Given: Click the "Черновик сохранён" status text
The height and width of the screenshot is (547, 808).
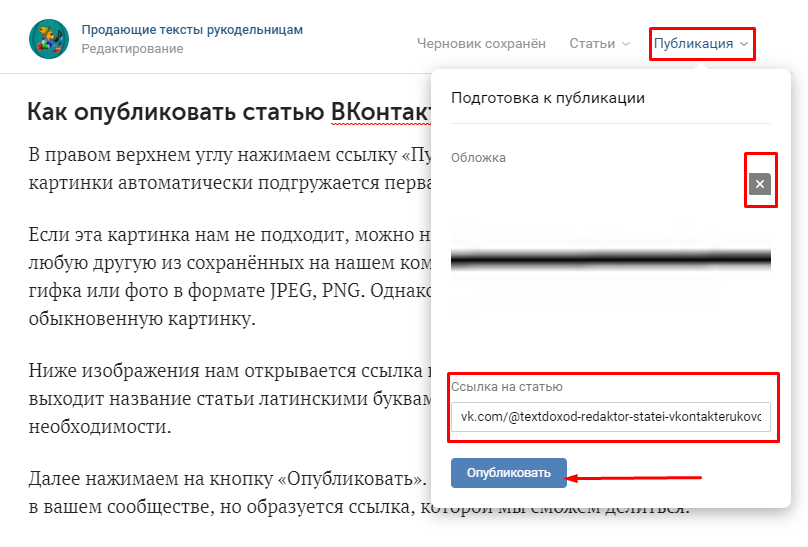Looking at the screenshot, I should (481, 44).
